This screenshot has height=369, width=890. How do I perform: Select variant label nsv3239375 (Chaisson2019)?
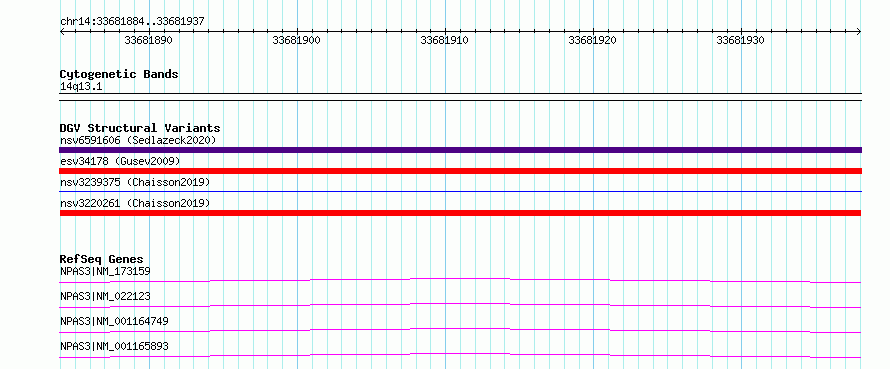[135, 182]
